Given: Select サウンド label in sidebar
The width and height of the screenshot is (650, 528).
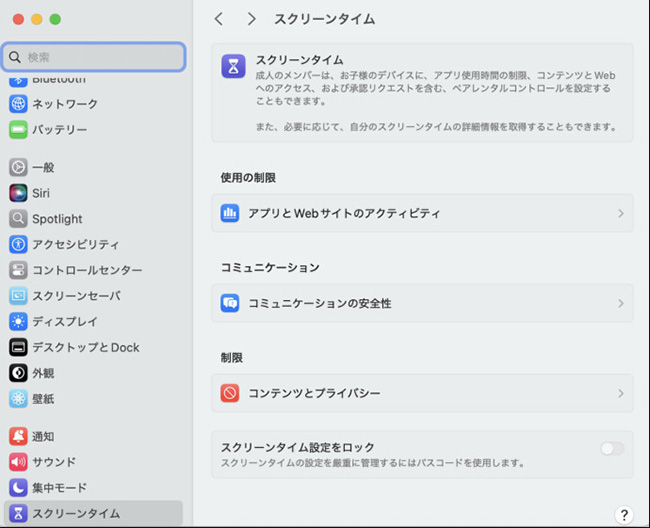Looking at the screenshot, I should [54, 462].
